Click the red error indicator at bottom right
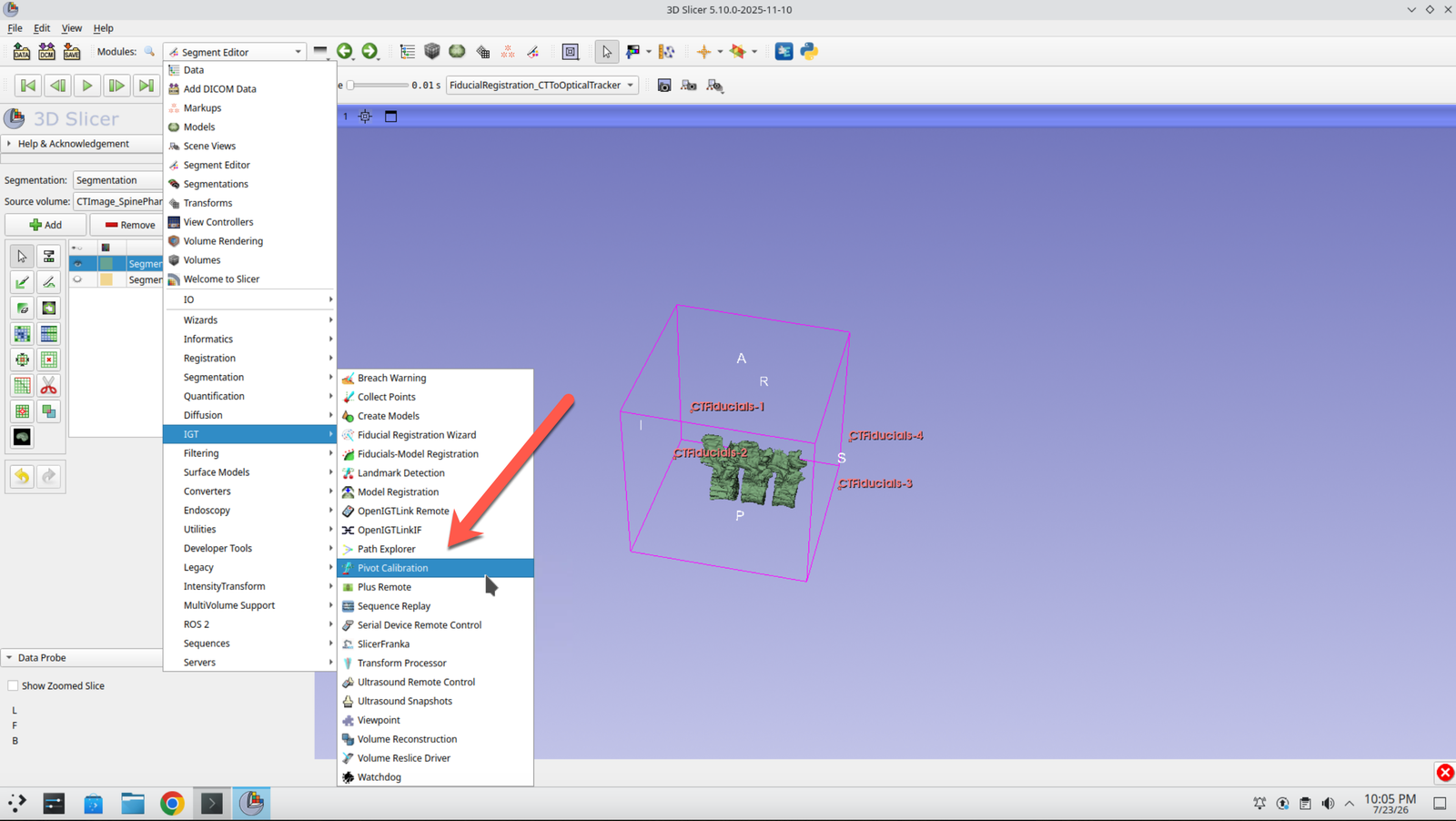This screenshot has width=1456, height=821. click(1445, 773)
